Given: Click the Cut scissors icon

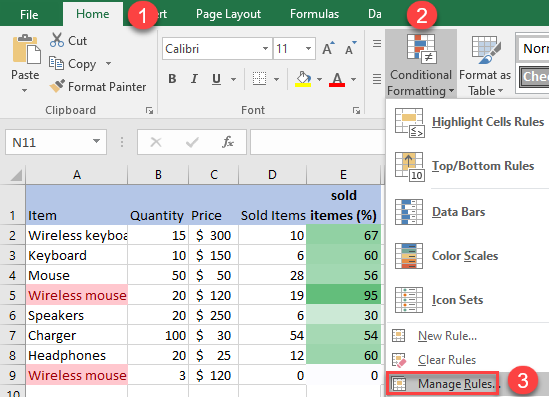Looking at the screenshot, I should [x=56, y=40].
